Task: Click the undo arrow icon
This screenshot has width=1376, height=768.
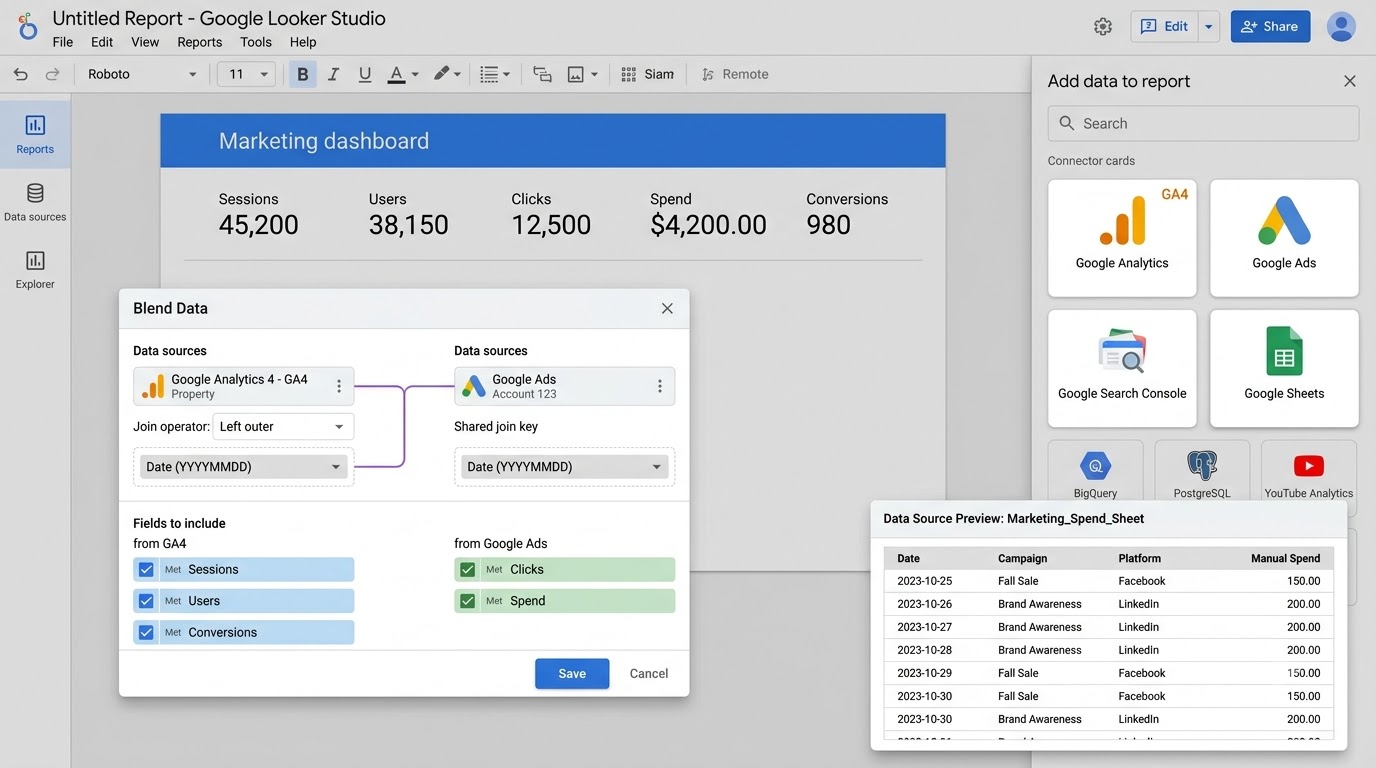Action: click(x=21, y=74)
